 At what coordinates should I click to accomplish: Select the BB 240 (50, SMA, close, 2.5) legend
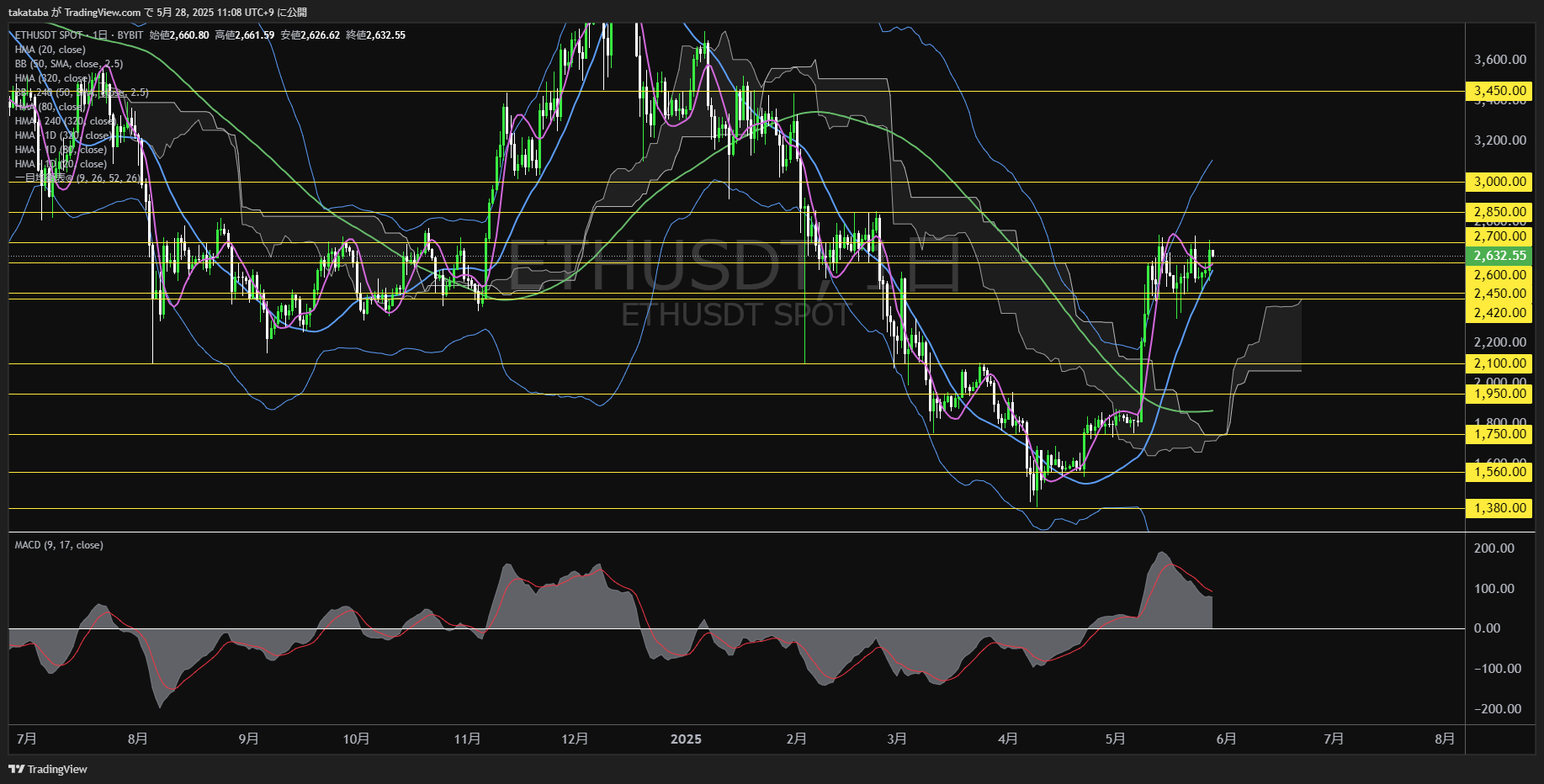pos(82,93)
